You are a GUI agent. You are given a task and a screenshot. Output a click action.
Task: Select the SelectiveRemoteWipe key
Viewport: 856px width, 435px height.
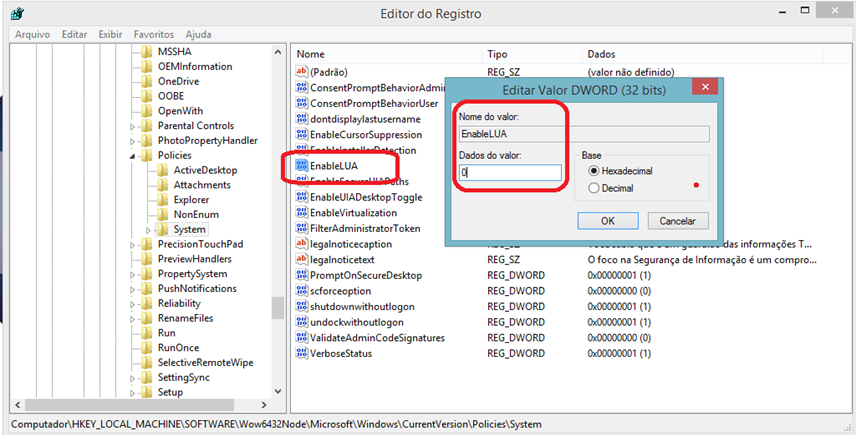[205, 362]
